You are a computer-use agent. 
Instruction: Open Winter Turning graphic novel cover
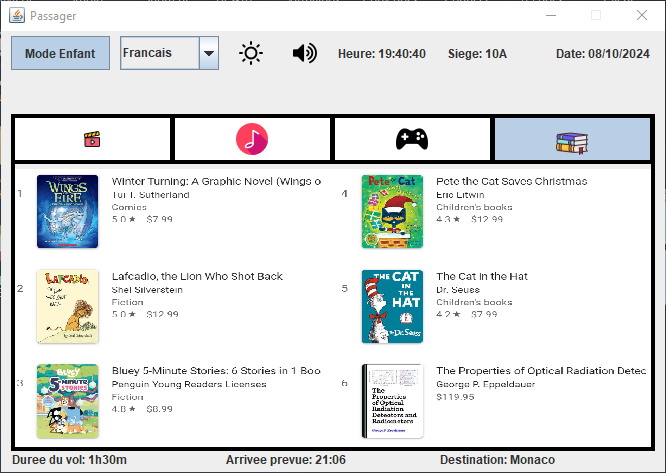tap(67, 212)
